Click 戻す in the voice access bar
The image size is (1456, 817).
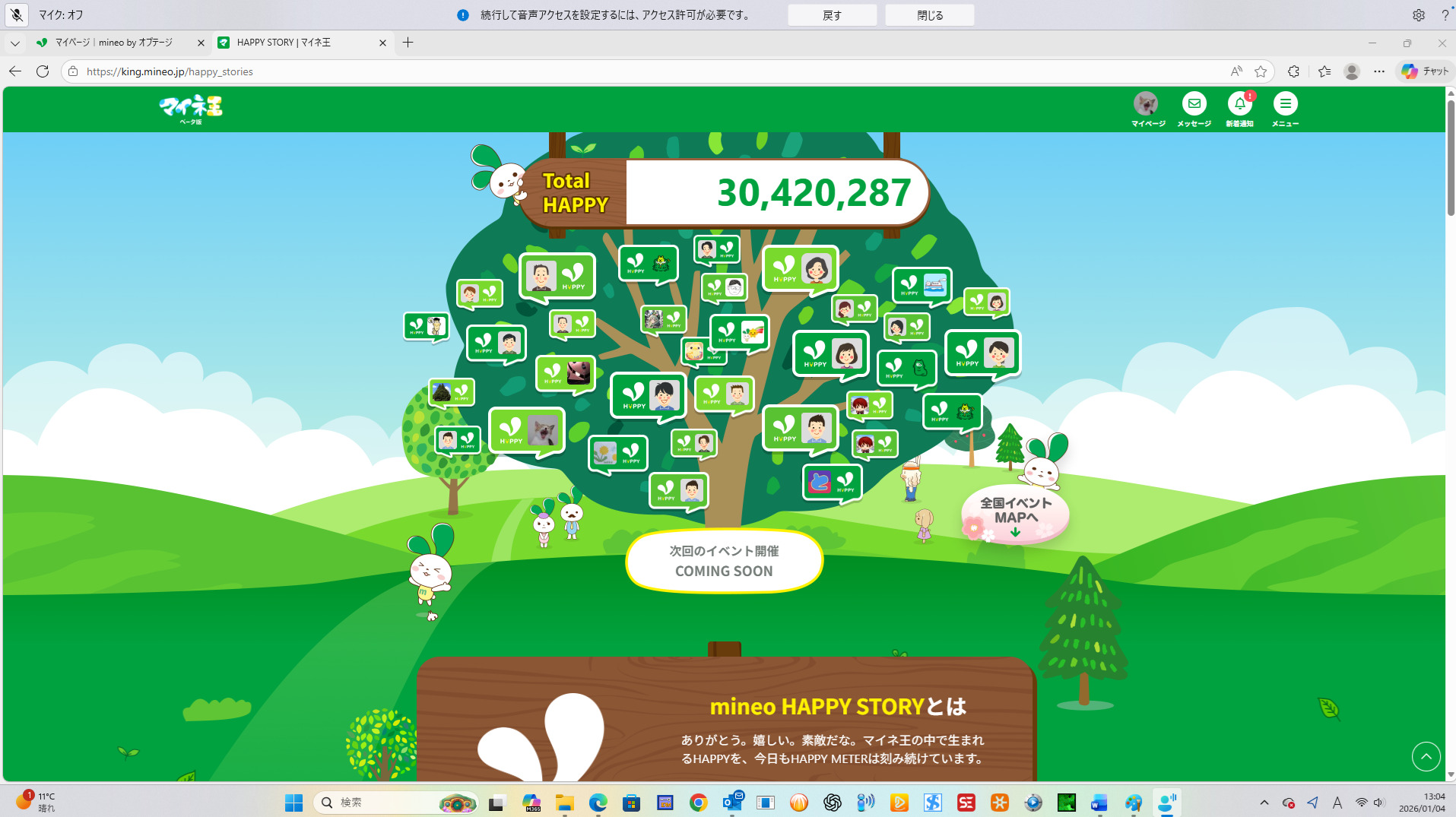[x=832, y=15]
